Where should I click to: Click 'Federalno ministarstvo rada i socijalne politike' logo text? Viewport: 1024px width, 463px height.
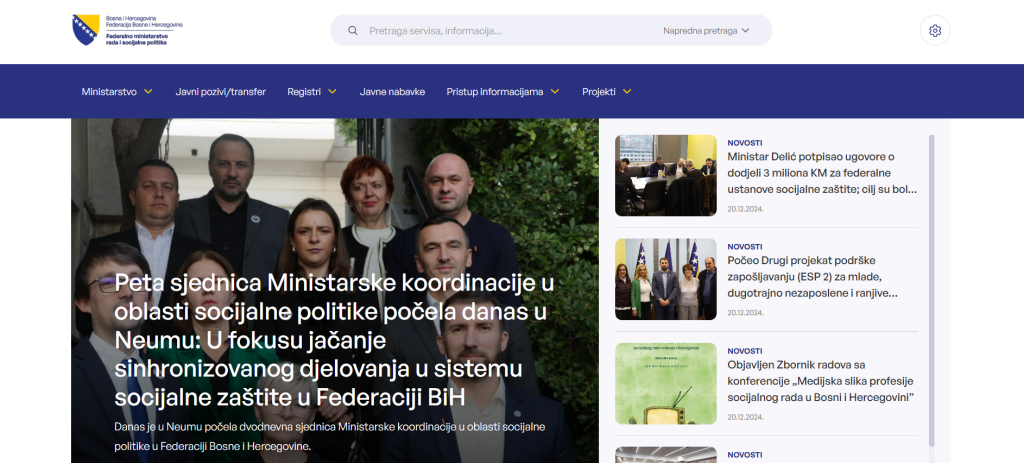[x=136, y=39]
